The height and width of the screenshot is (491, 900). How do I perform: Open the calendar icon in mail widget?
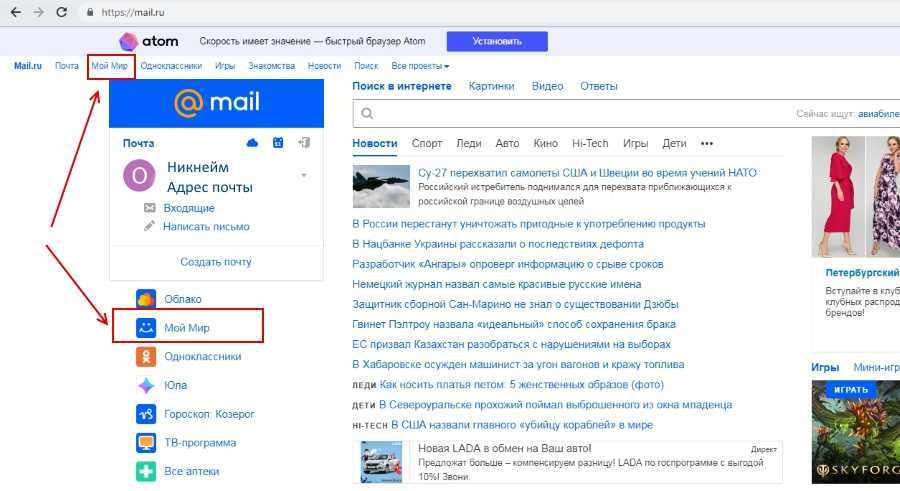278,143
